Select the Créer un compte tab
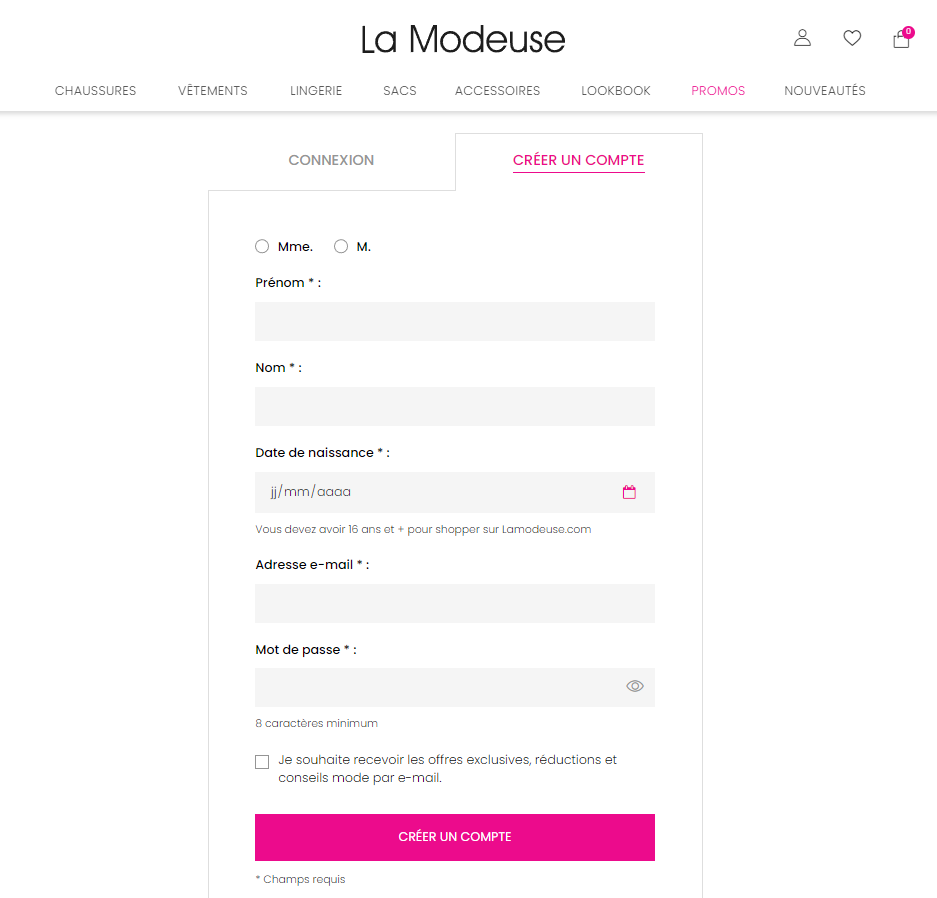This screenshot has height=898, width=937. point(578,160)
